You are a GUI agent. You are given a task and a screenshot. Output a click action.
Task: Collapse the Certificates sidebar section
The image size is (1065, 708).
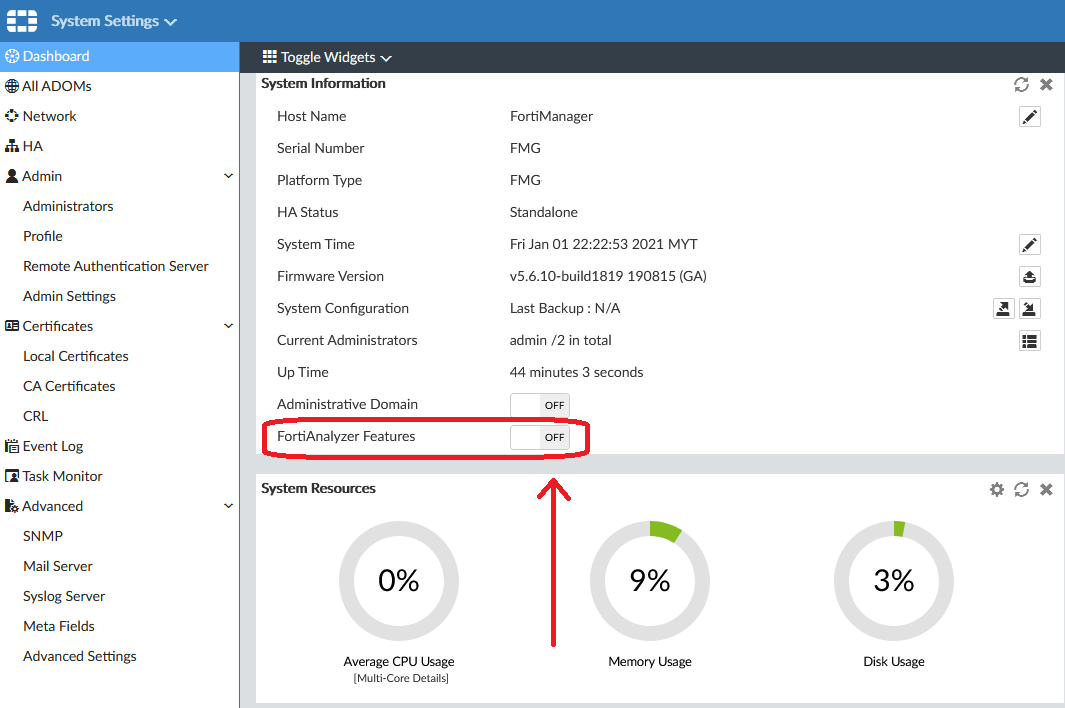click(228, 326)
